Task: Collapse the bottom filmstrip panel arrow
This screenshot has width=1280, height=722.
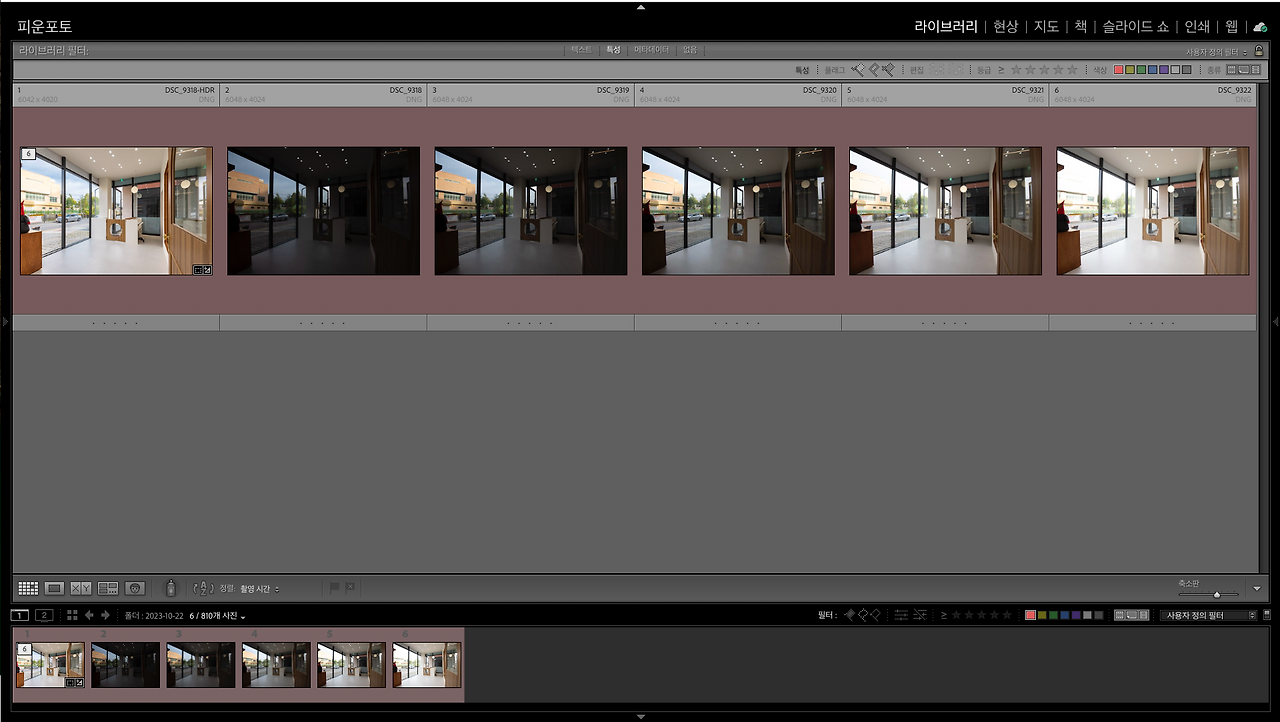Action: pyautogui.click(x=640, y=716)
